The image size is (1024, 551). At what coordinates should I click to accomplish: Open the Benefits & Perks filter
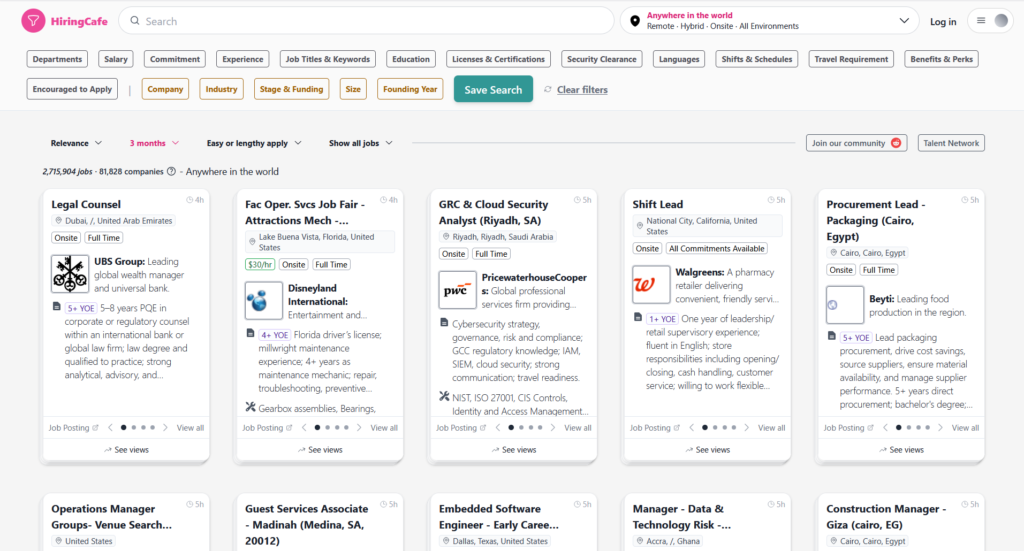pos(941,59)
